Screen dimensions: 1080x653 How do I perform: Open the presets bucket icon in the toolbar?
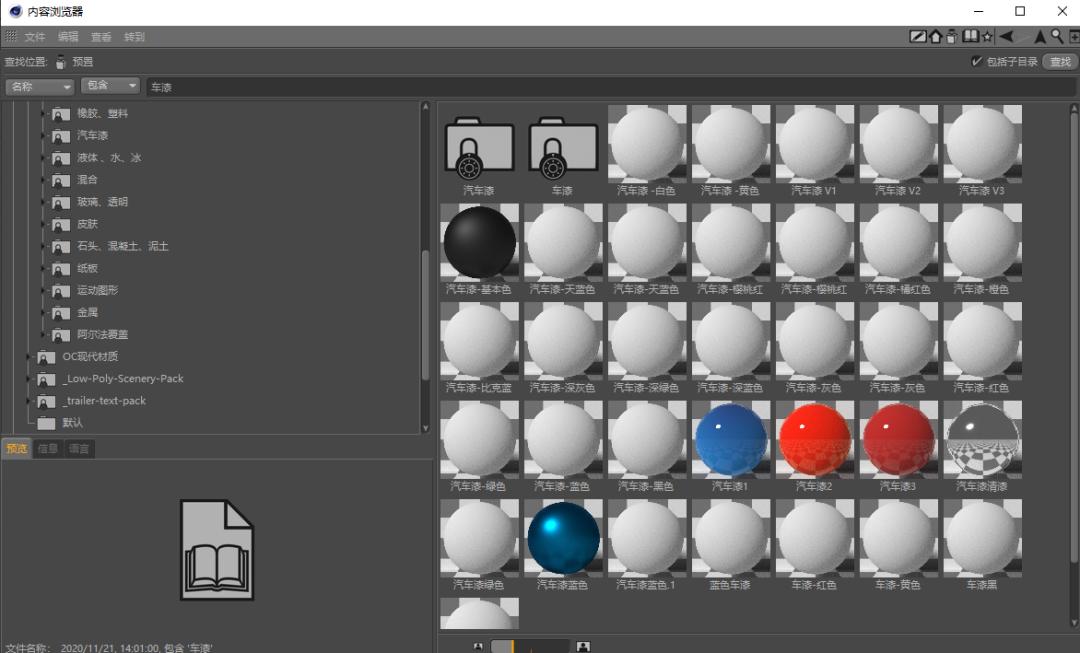tap(952, 37)
